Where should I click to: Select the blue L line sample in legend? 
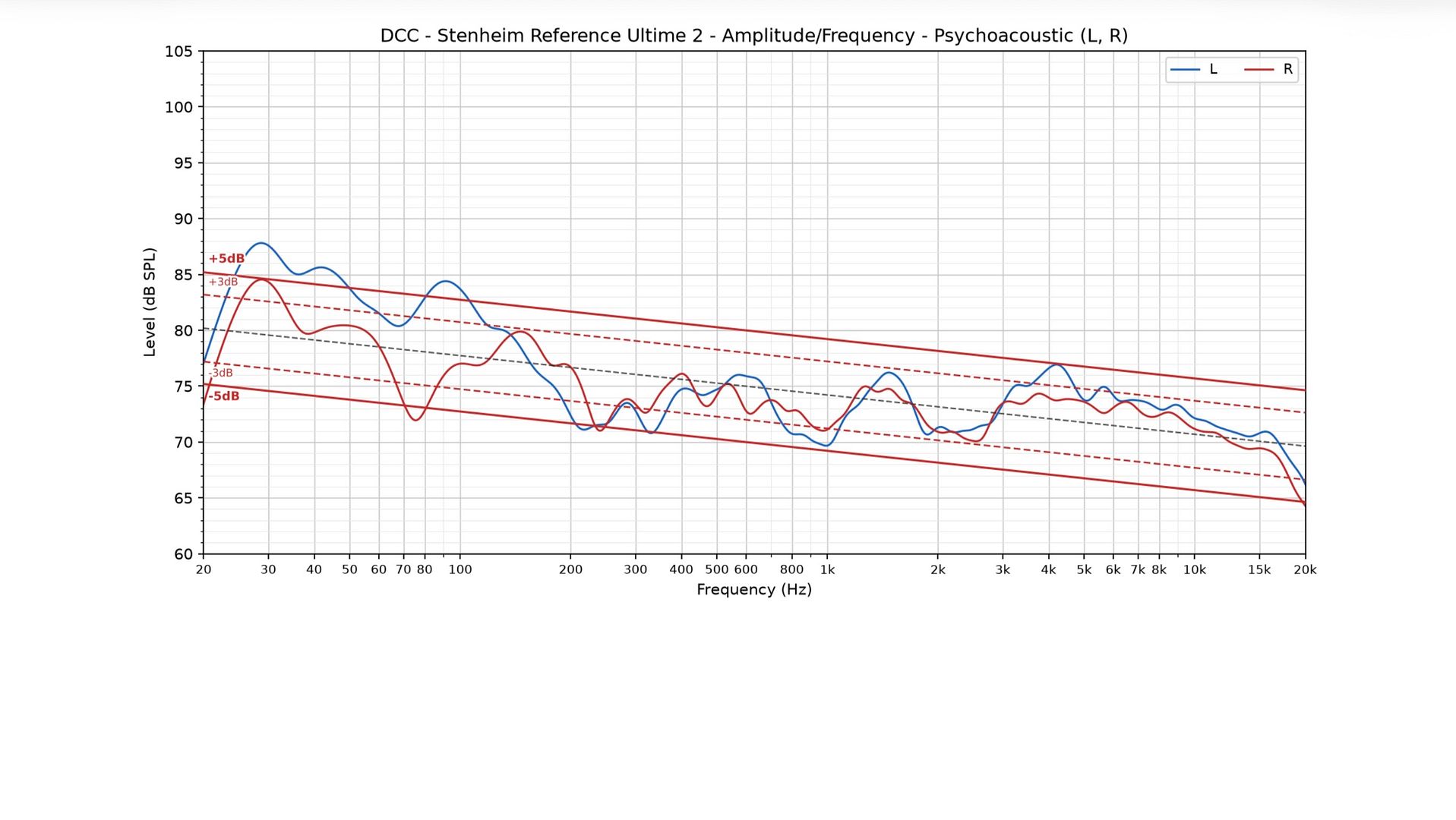tap(1185, 70)
